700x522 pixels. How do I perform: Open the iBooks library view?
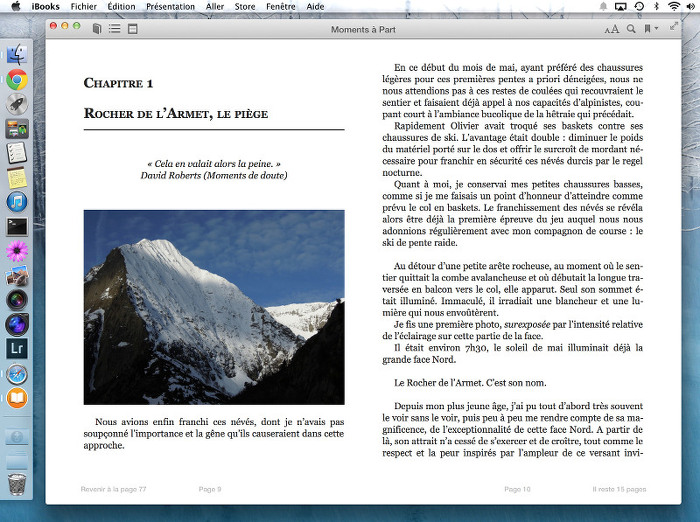point(96,29)
